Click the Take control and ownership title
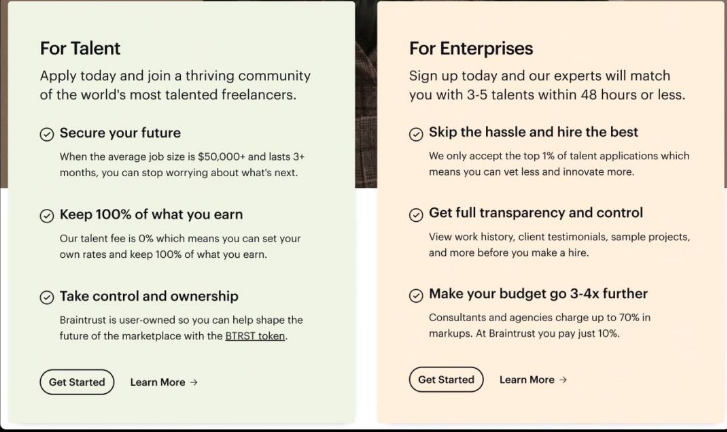This screenshot has height=432, width=727. tap(149, 296)
